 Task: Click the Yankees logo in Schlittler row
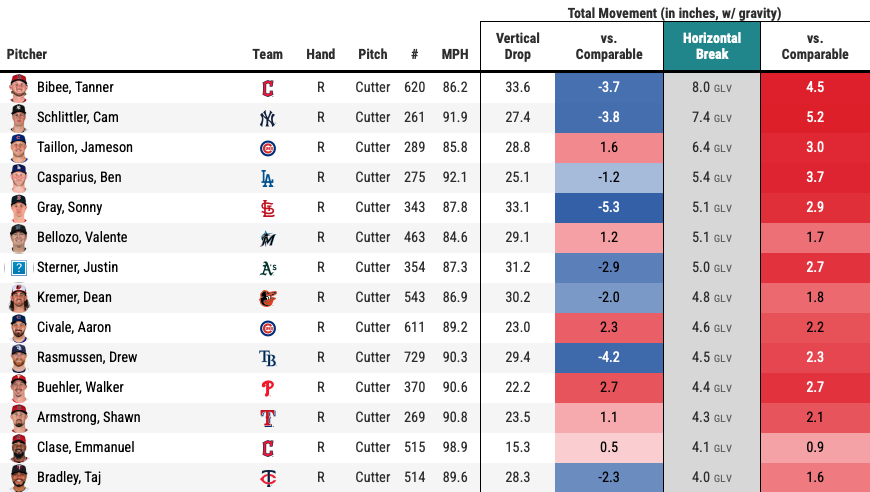pyautogui.click(x=267, y=118)
